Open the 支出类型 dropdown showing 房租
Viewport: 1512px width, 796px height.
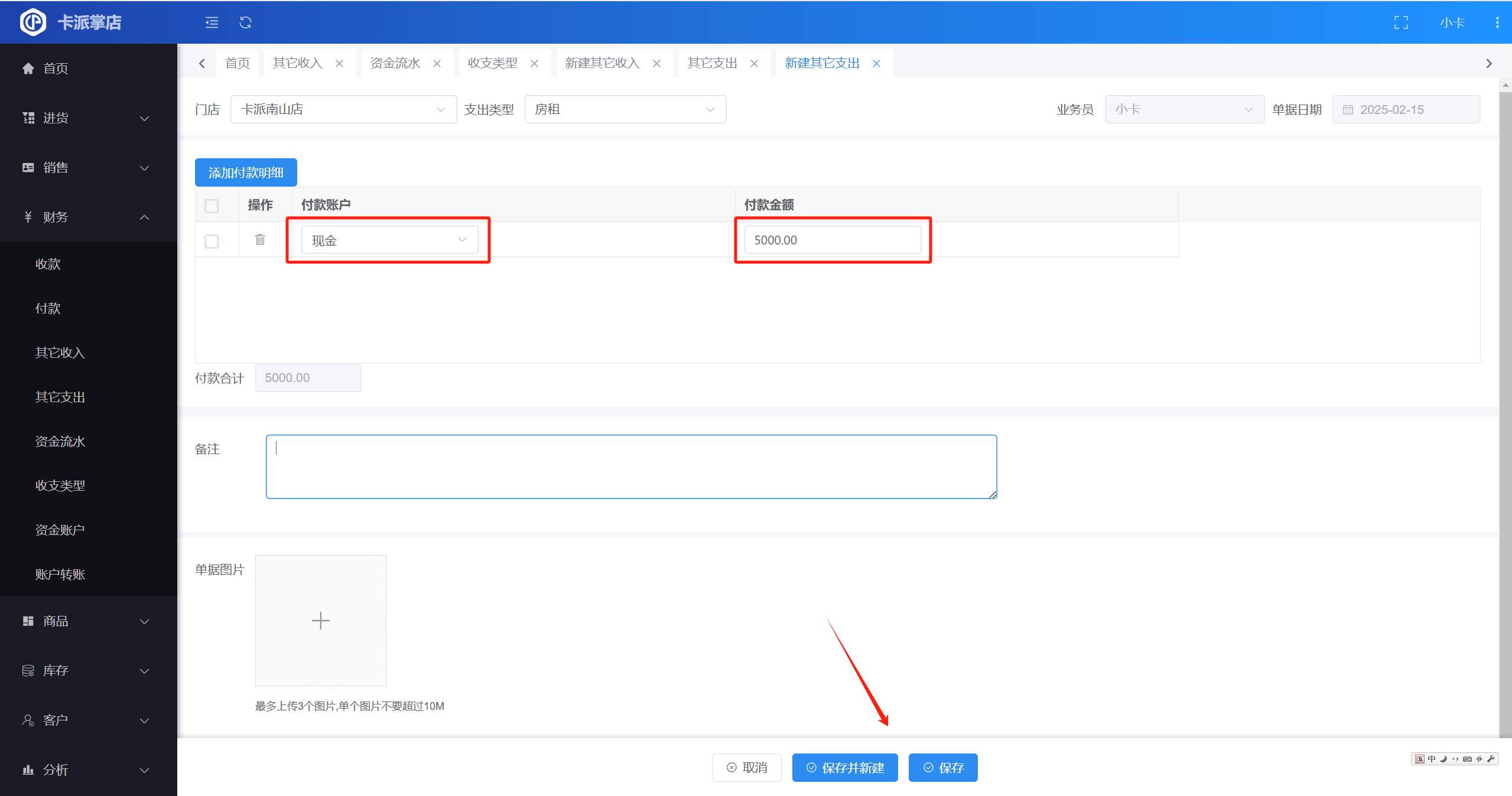pos(625,109)
